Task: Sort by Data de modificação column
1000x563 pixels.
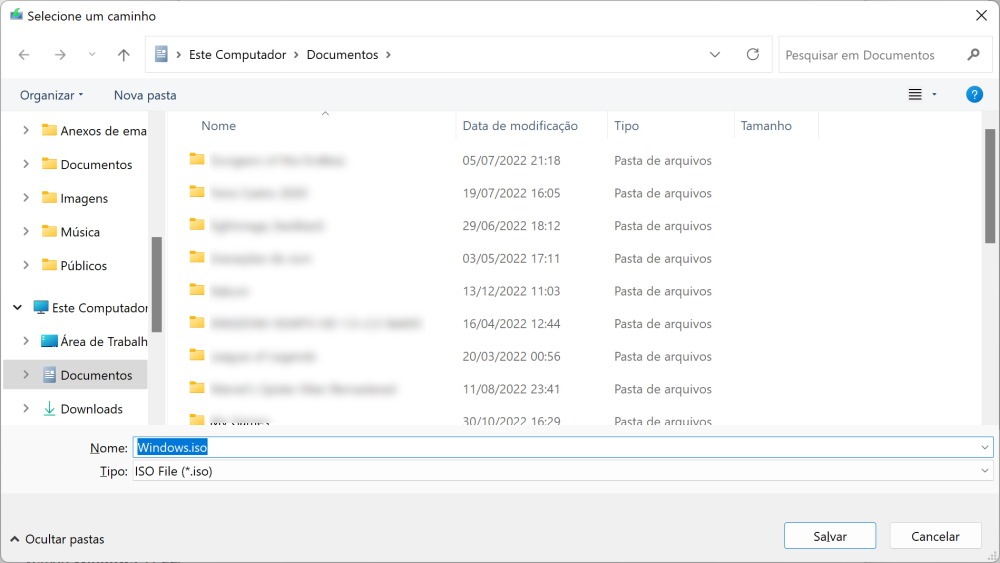Action: pos(520,126)
